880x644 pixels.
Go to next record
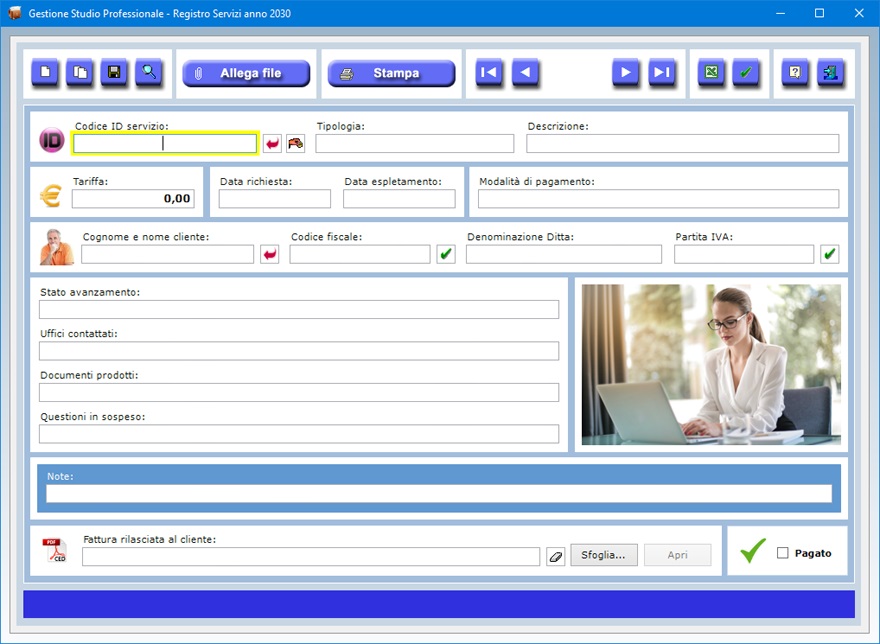tap(626, 72)
